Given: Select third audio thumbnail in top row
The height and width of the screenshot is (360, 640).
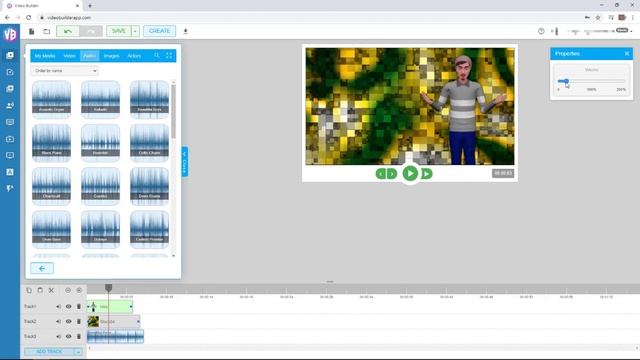Looking at the screenshot, I should tap(149, 99).
